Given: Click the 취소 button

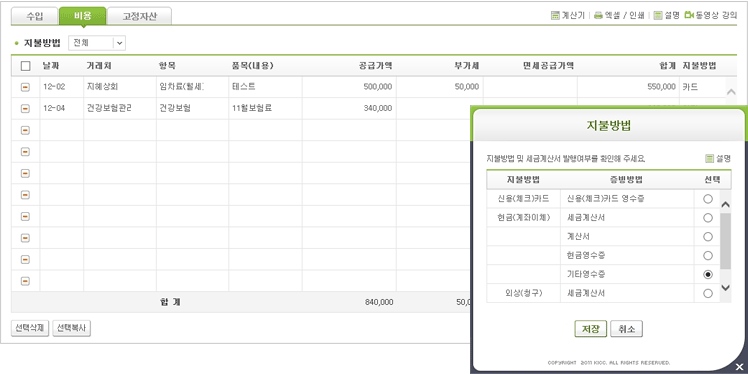Looking at the screenshot, I should tap(626, 329).
